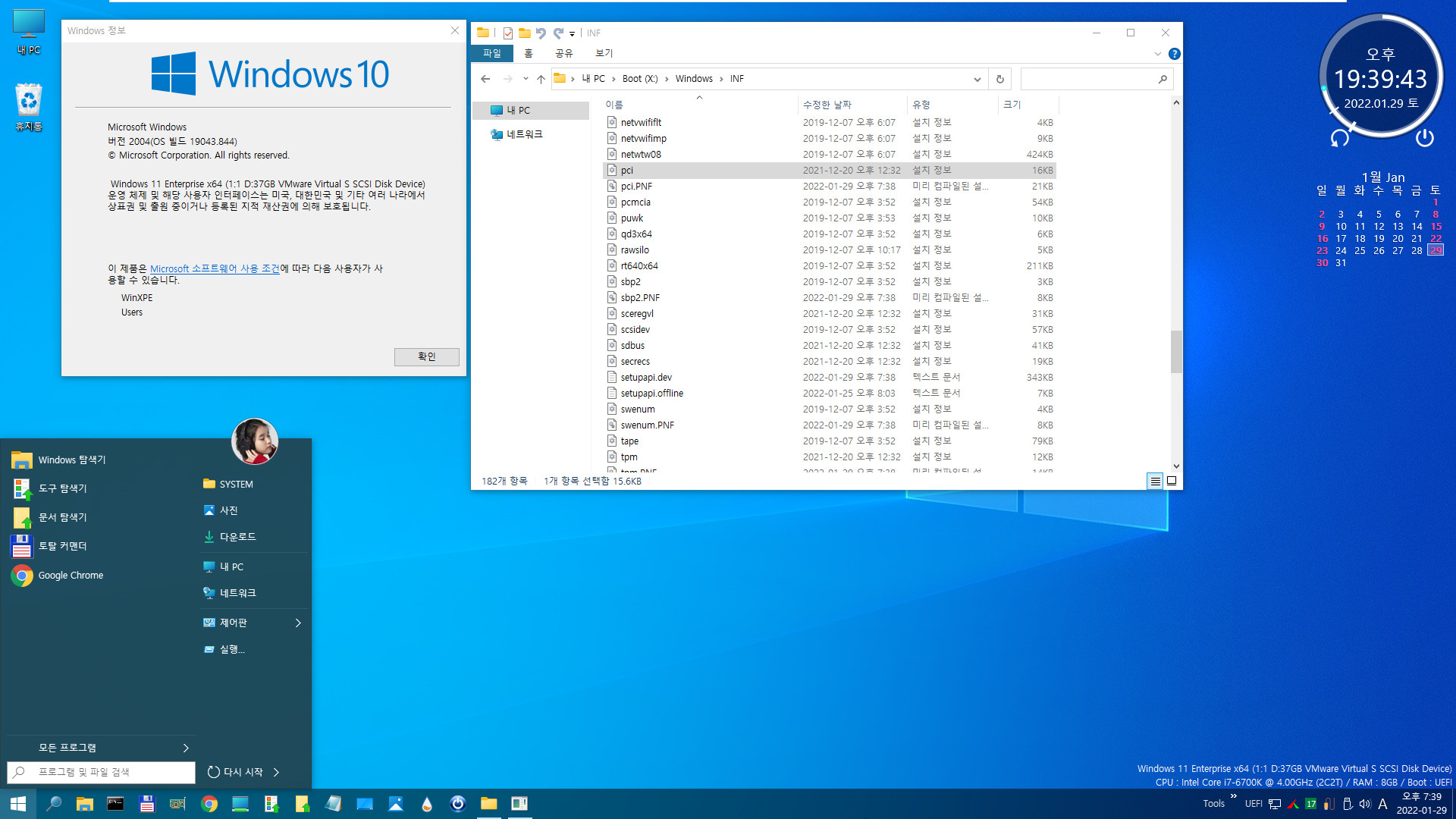Go up one folder in Explorer
This screenshot has width=1456, height=819.
[x=541, y=79]
